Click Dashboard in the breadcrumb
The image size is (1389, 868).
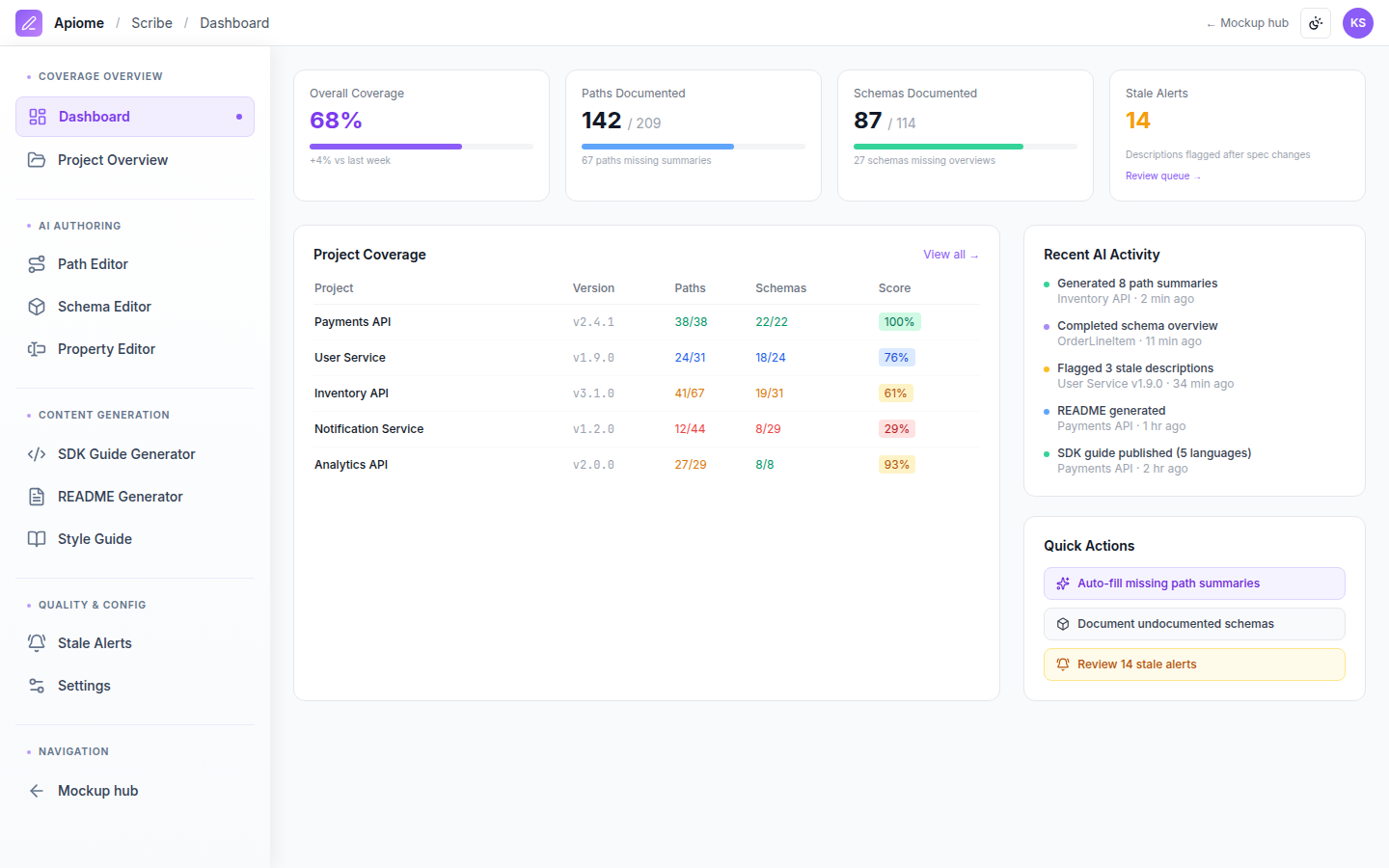tap(234, 23)
